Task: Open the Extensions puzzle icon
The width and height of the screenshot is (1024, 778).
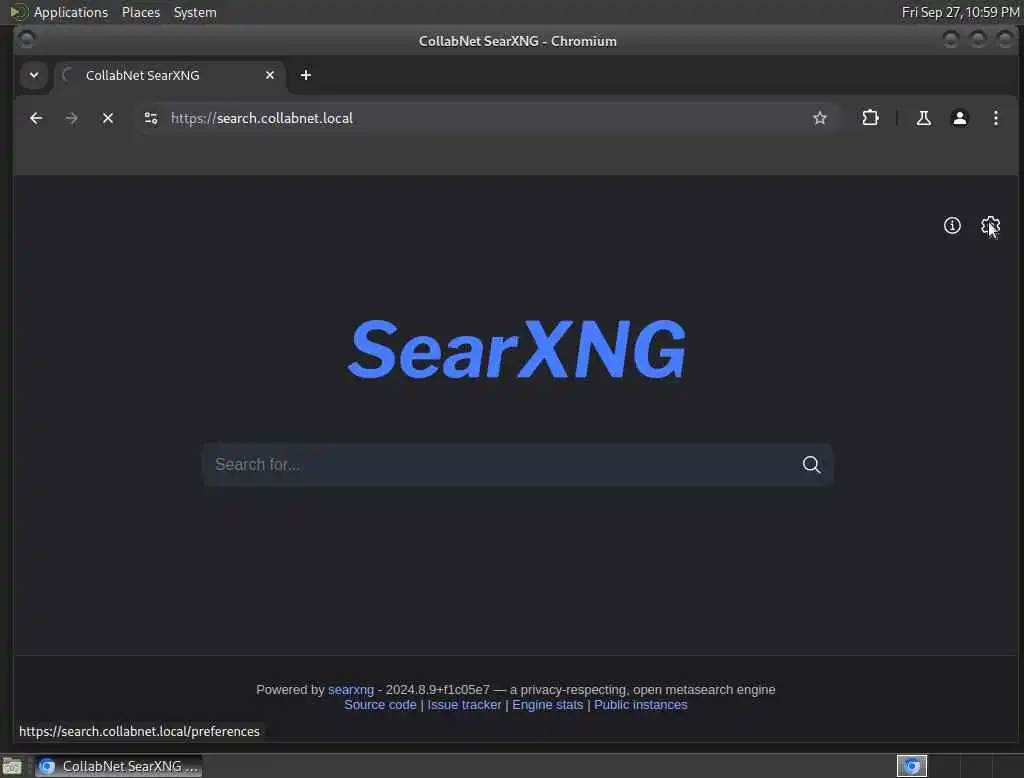Action: point(870,118)
